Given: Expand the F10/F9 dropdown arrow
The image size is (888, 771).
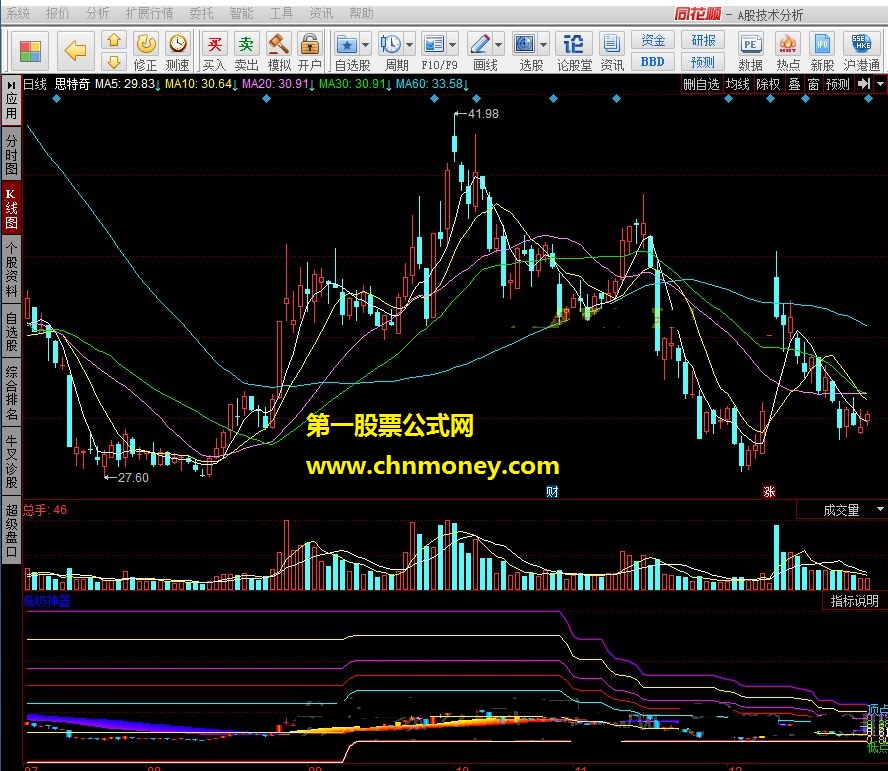Looking at the screenshot, I should coord(453,44).
